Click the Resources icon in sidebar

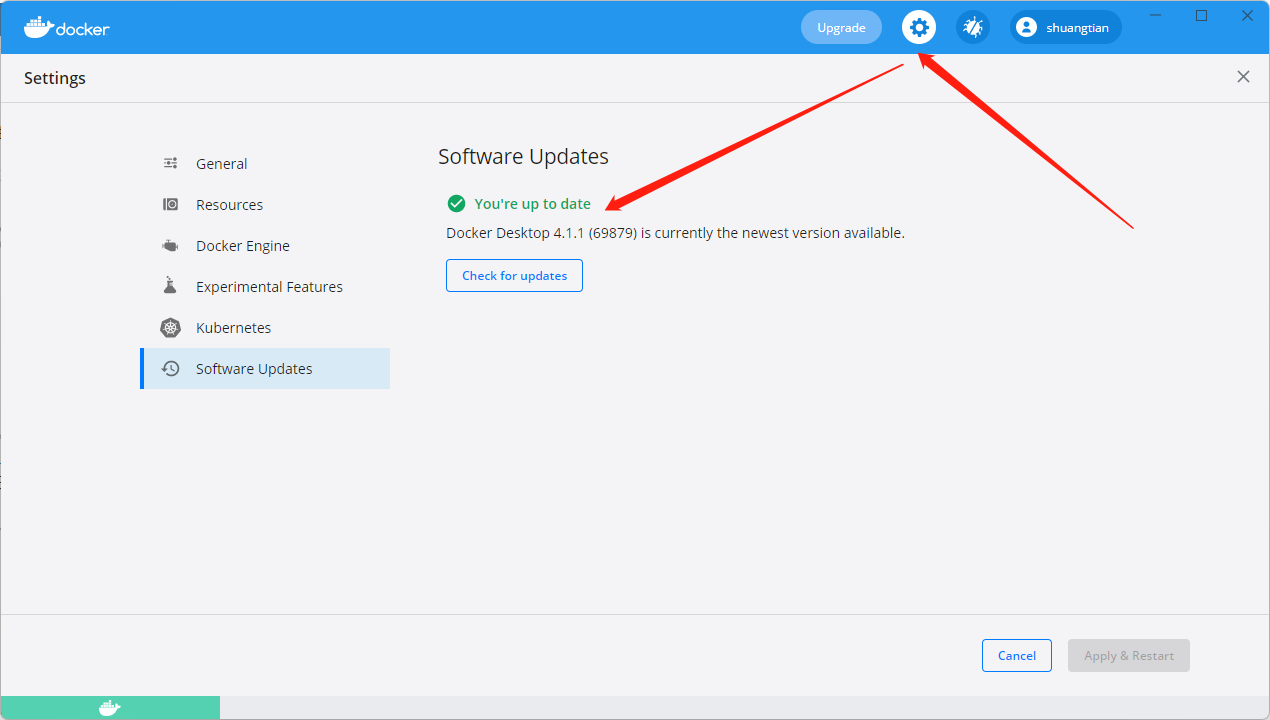click(171, 204)
